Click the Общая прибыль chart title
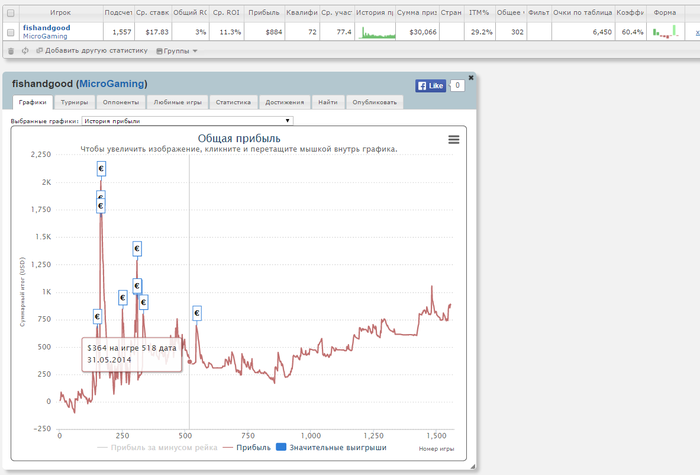The height and width of the screenshot is (475, 700). tap(239, 138)
